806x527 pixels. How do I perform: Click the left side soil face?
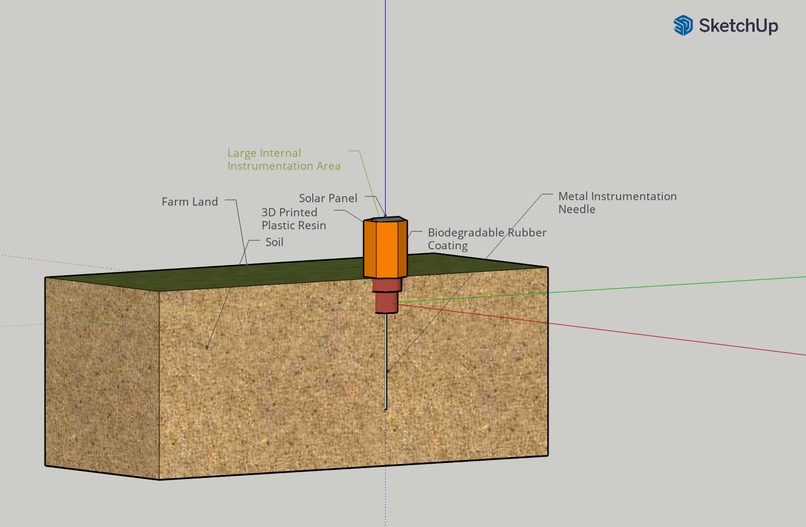pyautogui.click(x=102, y=378)
